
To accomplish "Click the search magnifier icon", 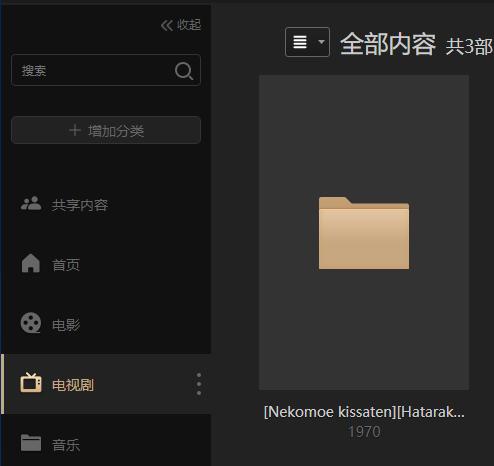I will pyautogui.click(x=184, y=71).
